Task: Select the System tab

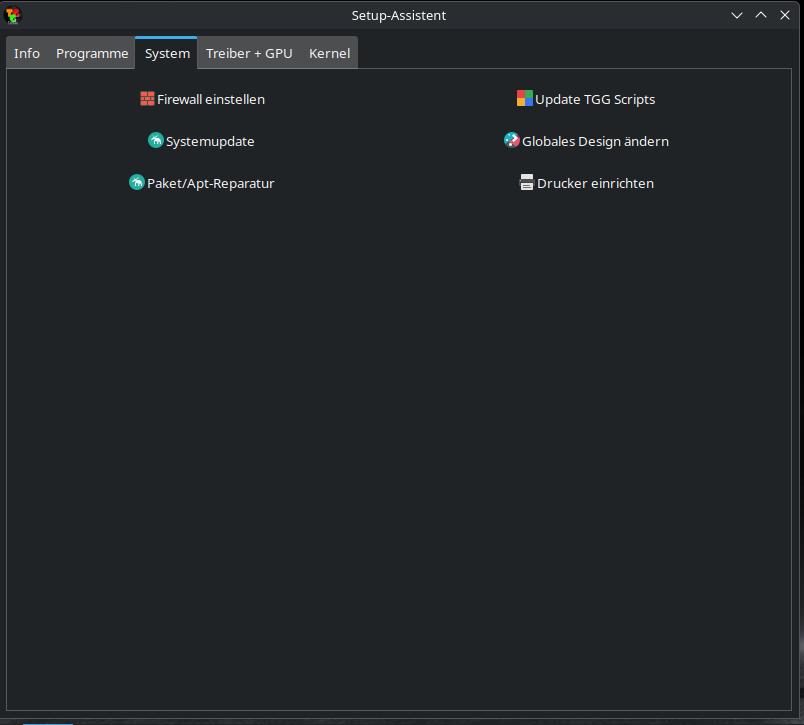Action: point(167,54)
